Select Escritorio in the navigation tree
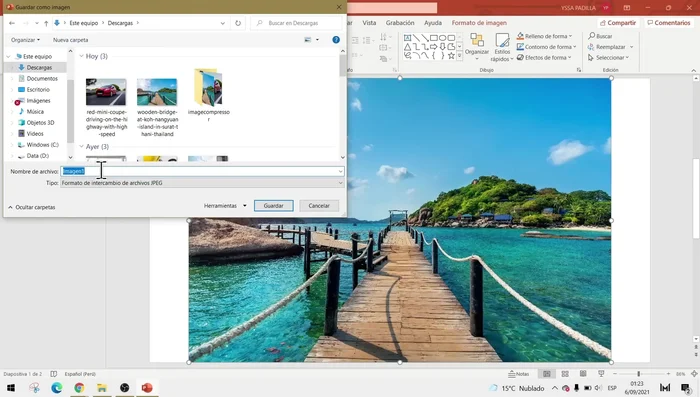The height and width of the screenshot is (397, 700). pos(38,89)
